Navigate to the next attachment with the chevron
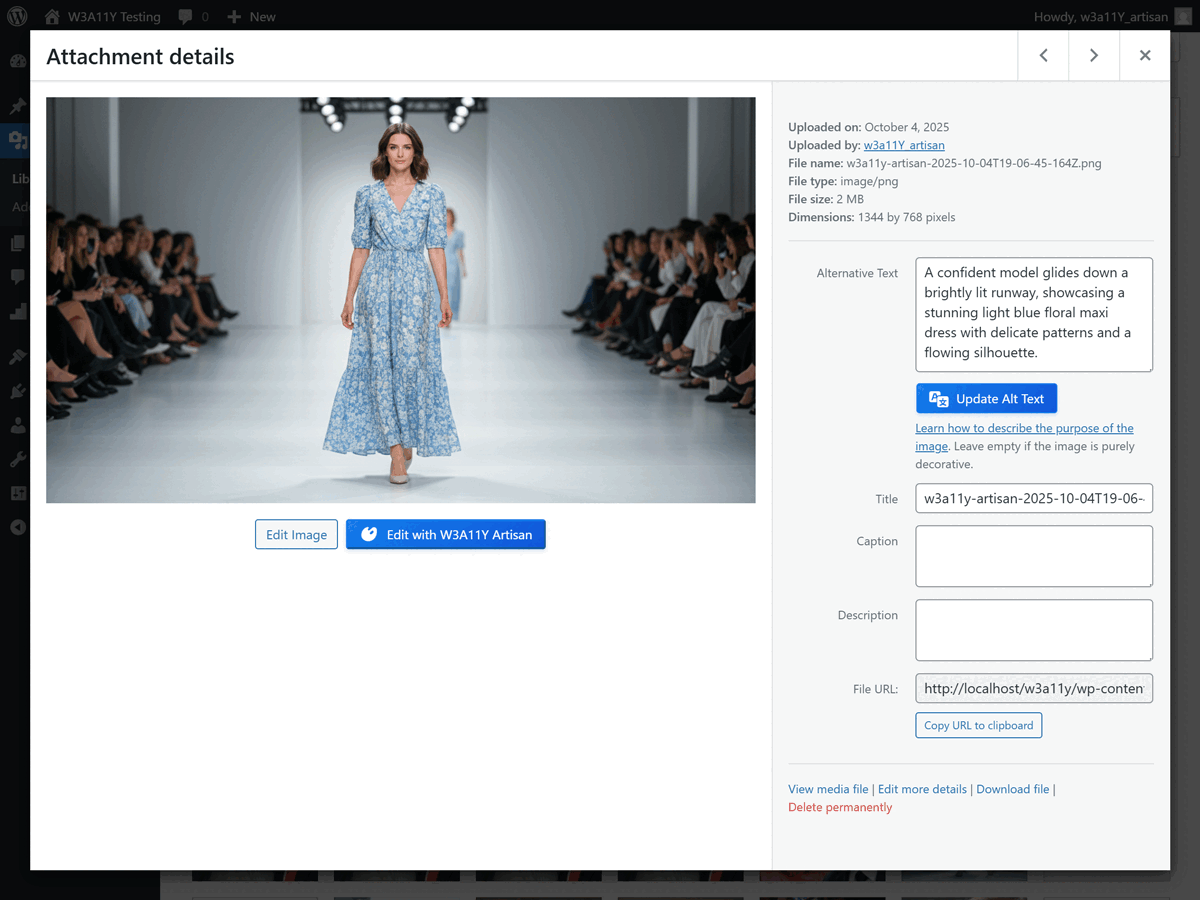 pyautogui.click(x=1093, y=55)
